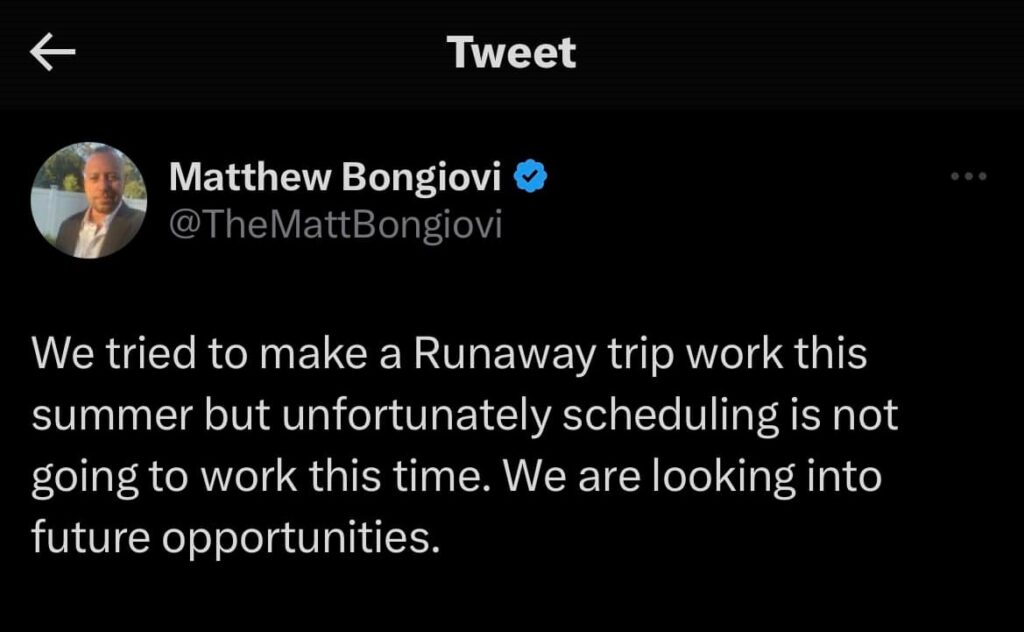Open profile via "Matthew Bongiovi" display name
This screenshot has width=1024, height=632.
335,177
